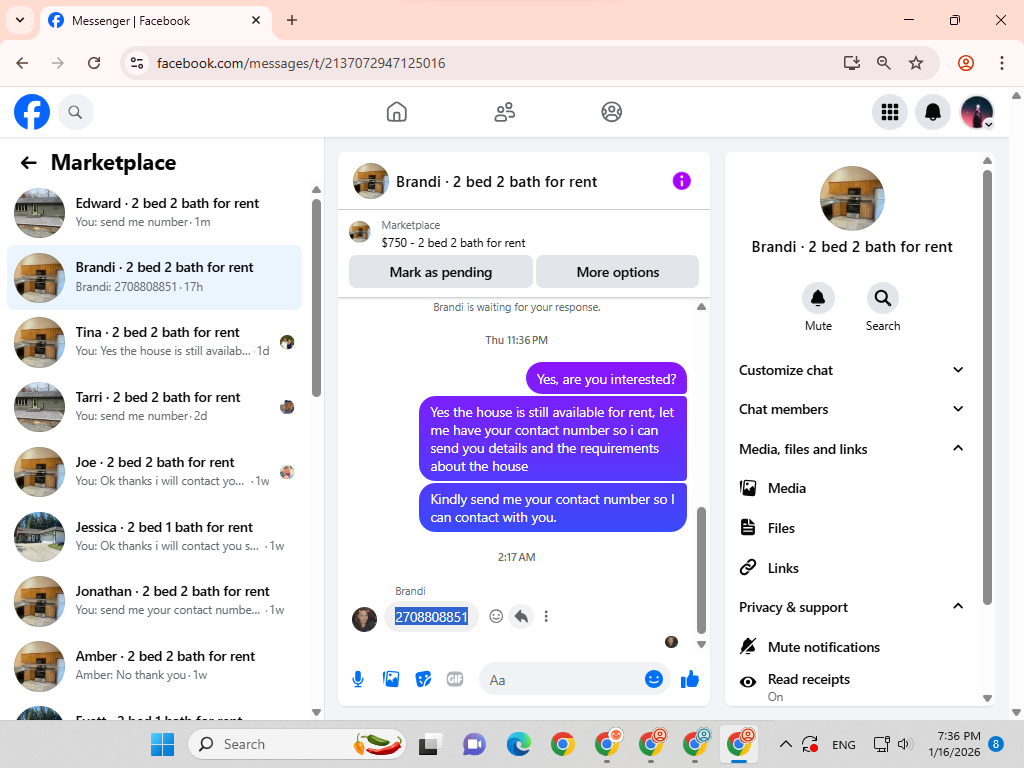
Task: Open Microsoft Edge from taskbar
Action: click(x=519, y=744)
